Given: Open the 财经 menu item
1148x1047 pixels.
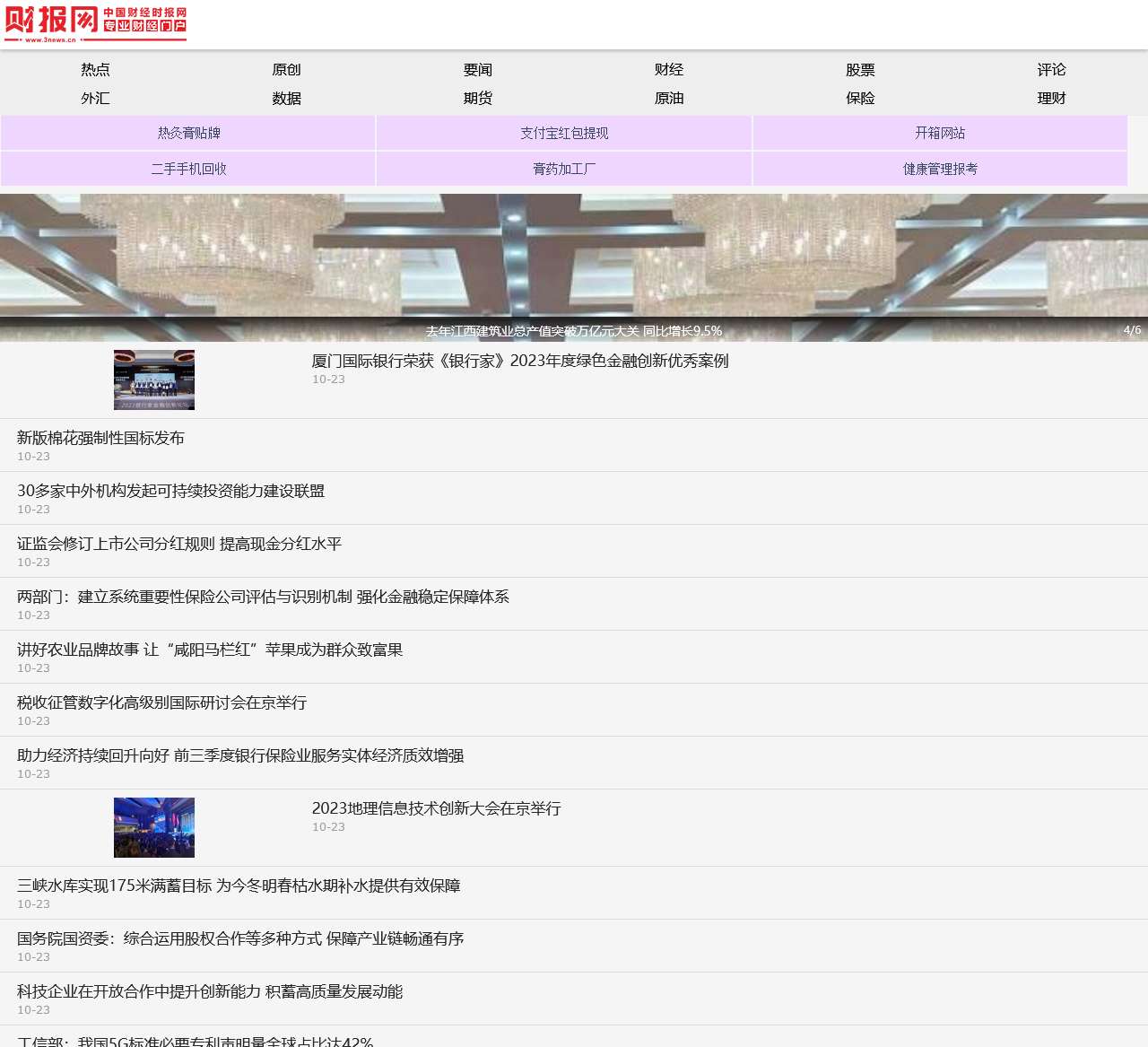Looking at the screenshot, I should (x=669, y=70).
